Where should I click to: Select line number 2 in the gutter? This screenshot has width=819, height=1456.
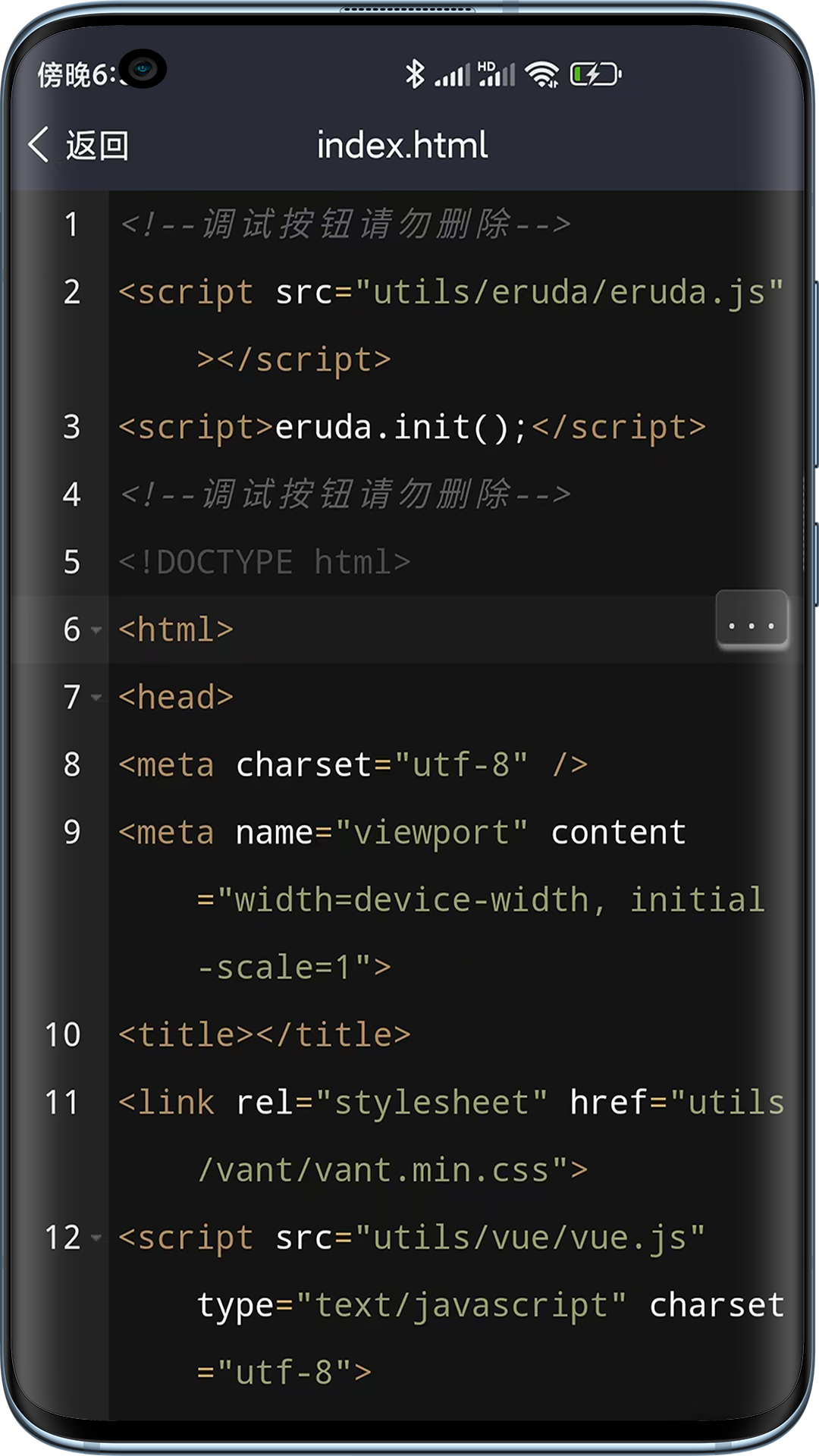point(71,292)
